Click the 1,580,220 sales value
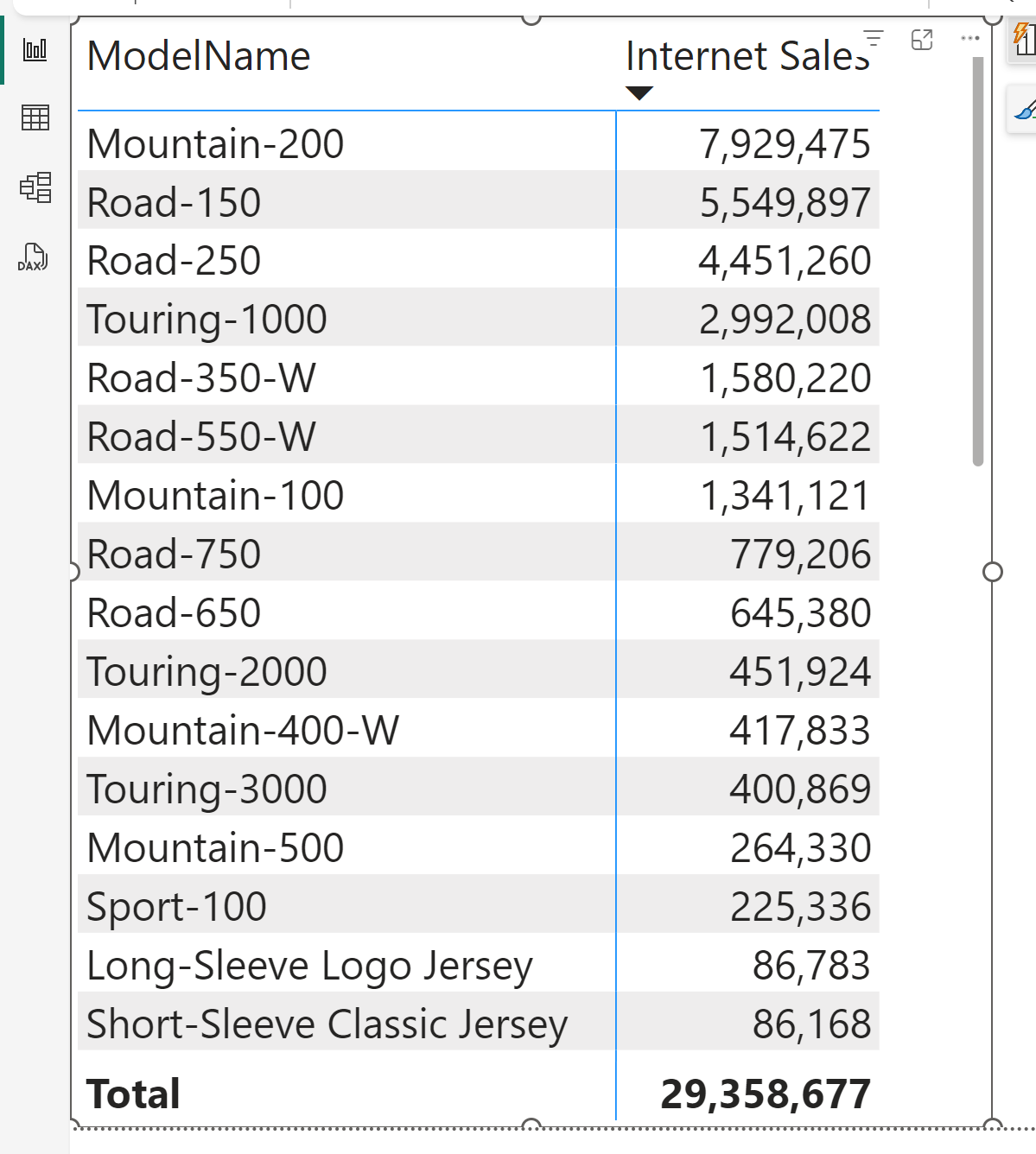The height and width of the screenshot is (1154, 1036). tap(785, 379)
